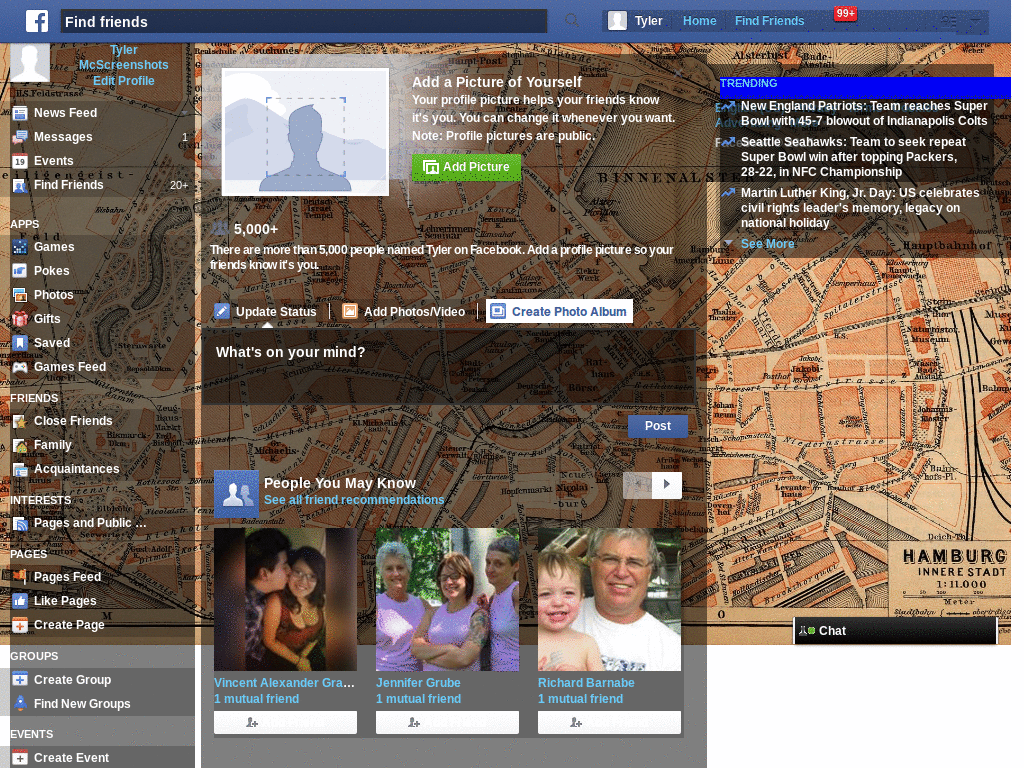The image size is (1024, 768).
Task: Click the Close Friends star icon
Action: click(x=20, y=421)
